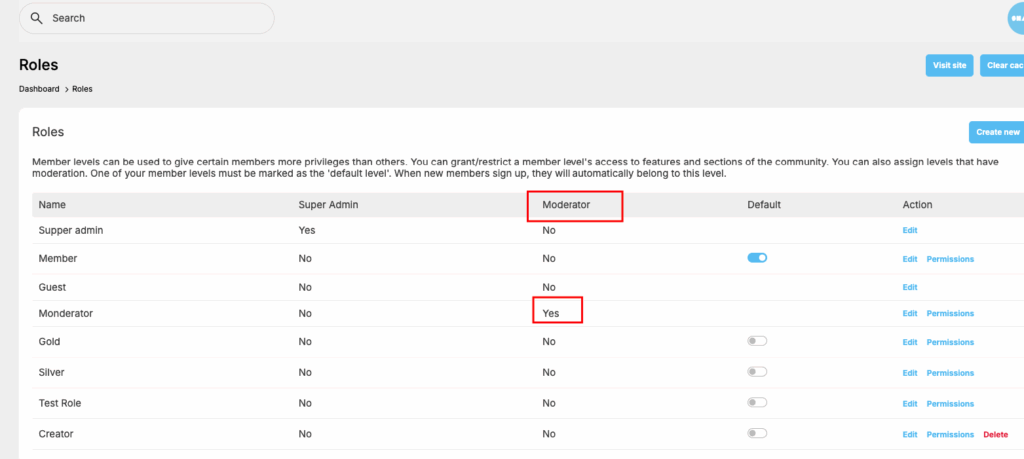
Task: Click the search magnifier icon
Action: point(37,18)
